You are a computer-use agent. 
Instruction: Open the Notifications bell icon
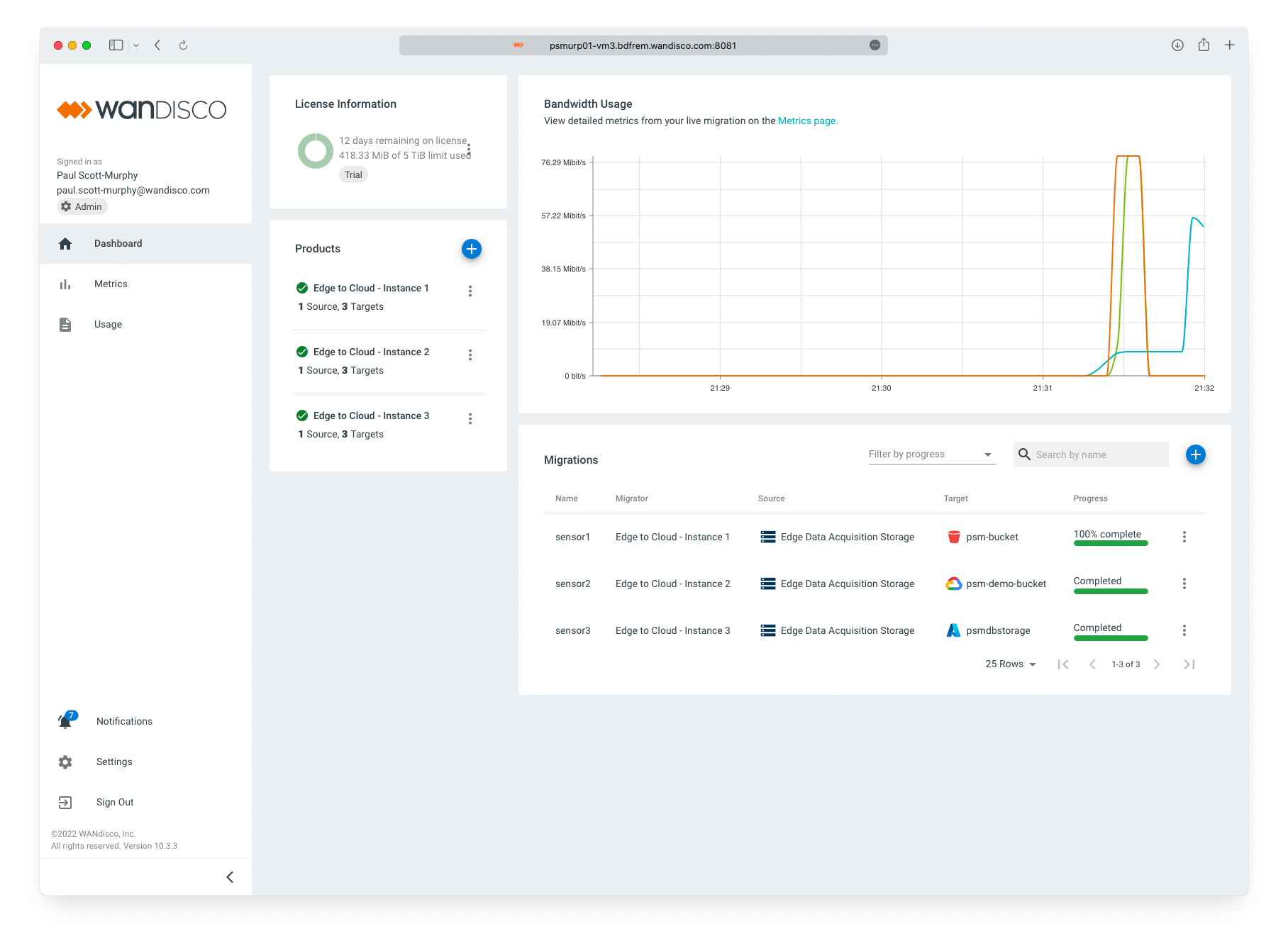pos(66,721)
